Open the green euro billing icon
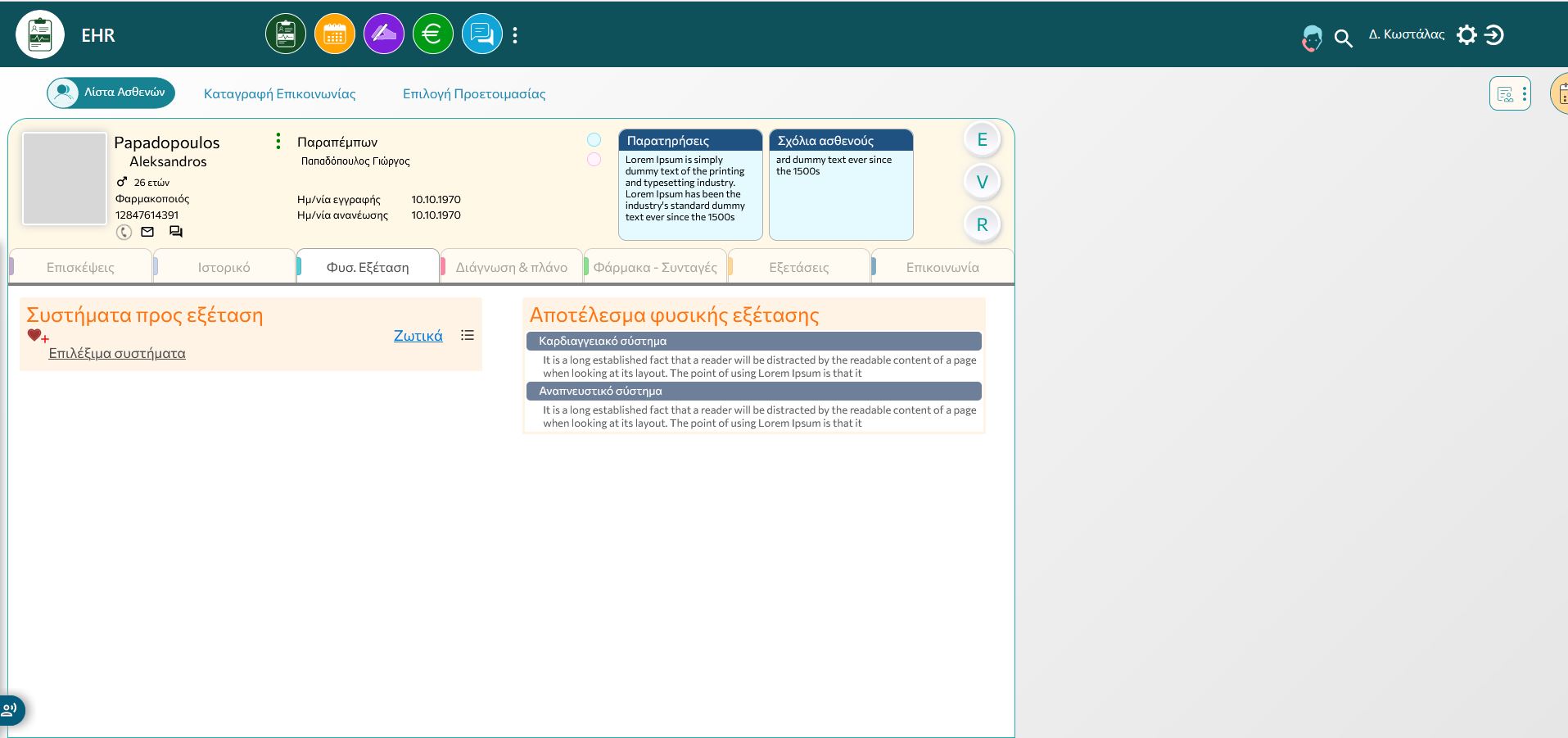This screenshot has width=1568, height=738. pos(433,34)
